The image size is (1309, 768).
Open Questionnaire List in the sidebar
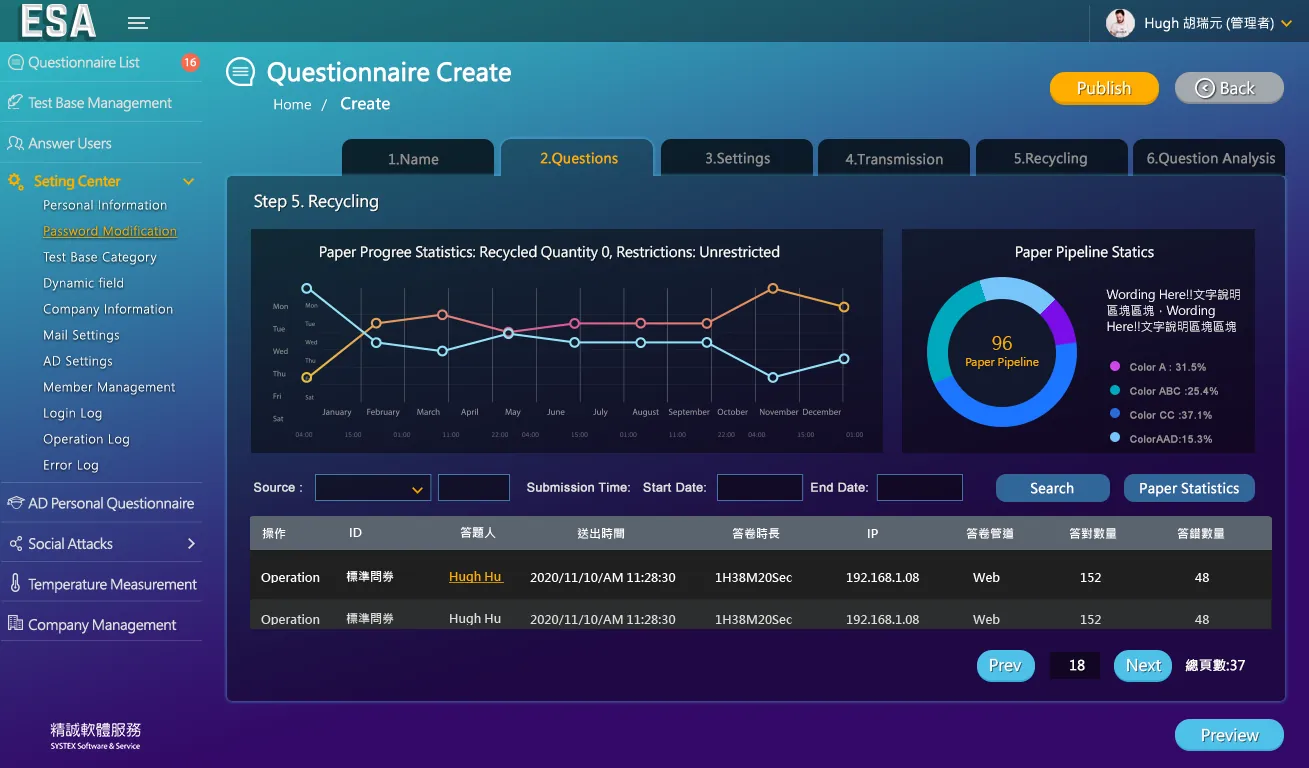coord(84,62)
